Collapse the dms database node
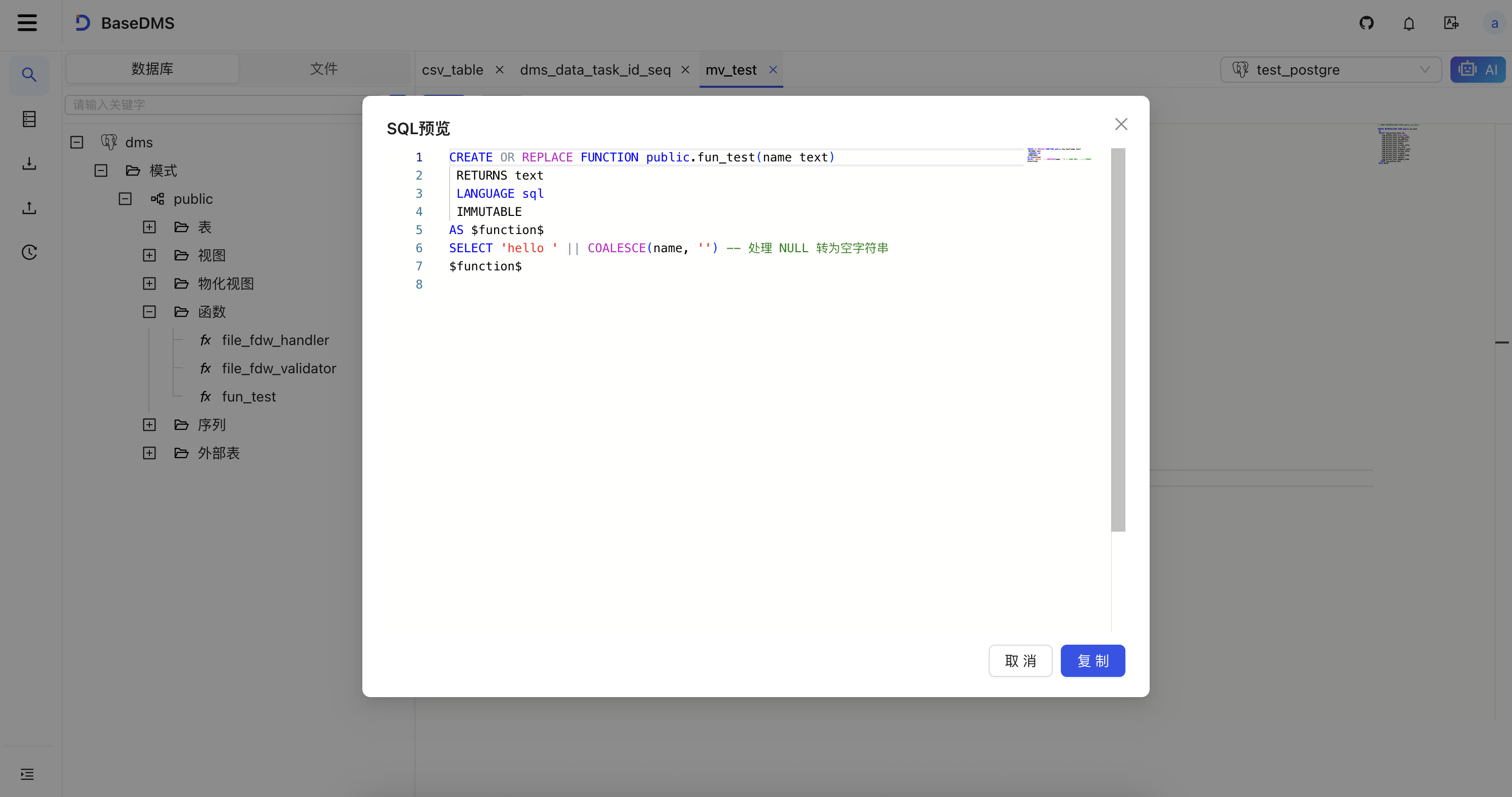This screenshot has height=797, width=1512. pyautogui.click(x=77, y=143)
